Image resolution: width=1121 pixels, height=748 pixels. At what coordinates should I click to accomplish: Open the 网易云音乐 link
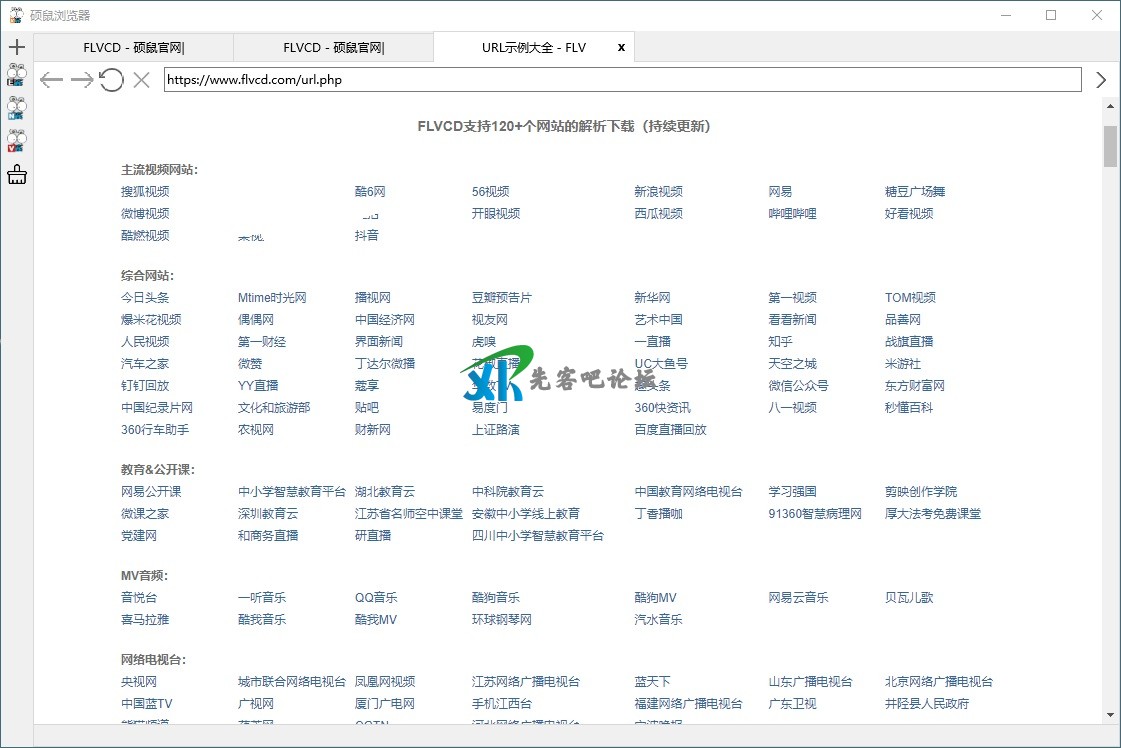[798, 598]
